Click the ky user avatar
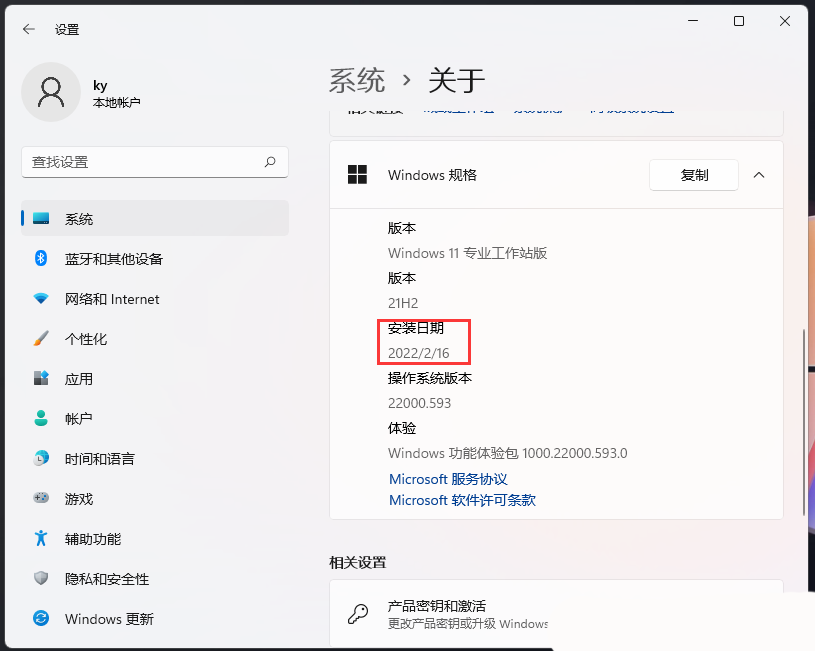Screen dimensions: 815x651 (50, 91)
